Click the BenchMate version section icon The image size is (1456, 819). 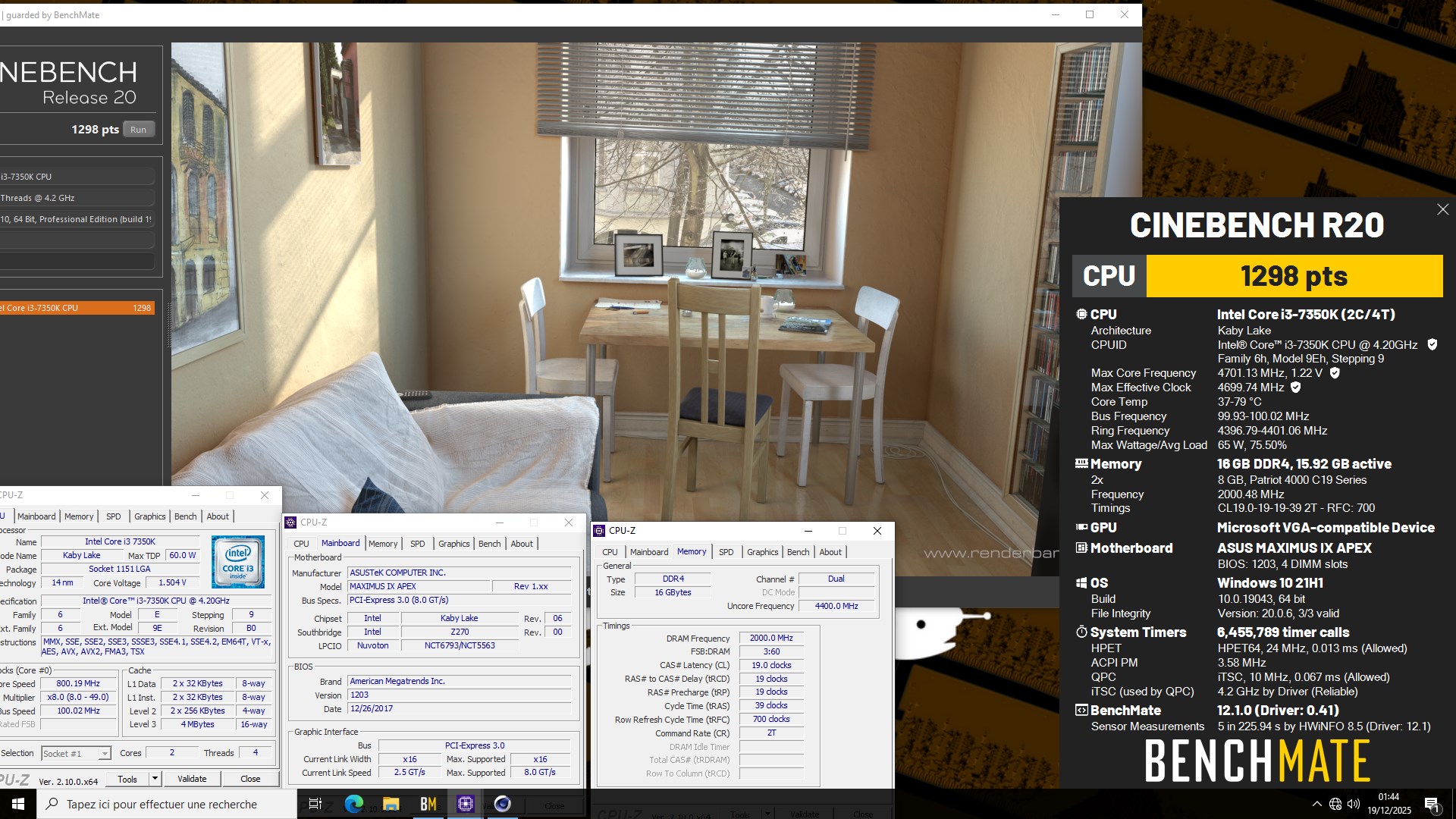(x=1081, y=710)
